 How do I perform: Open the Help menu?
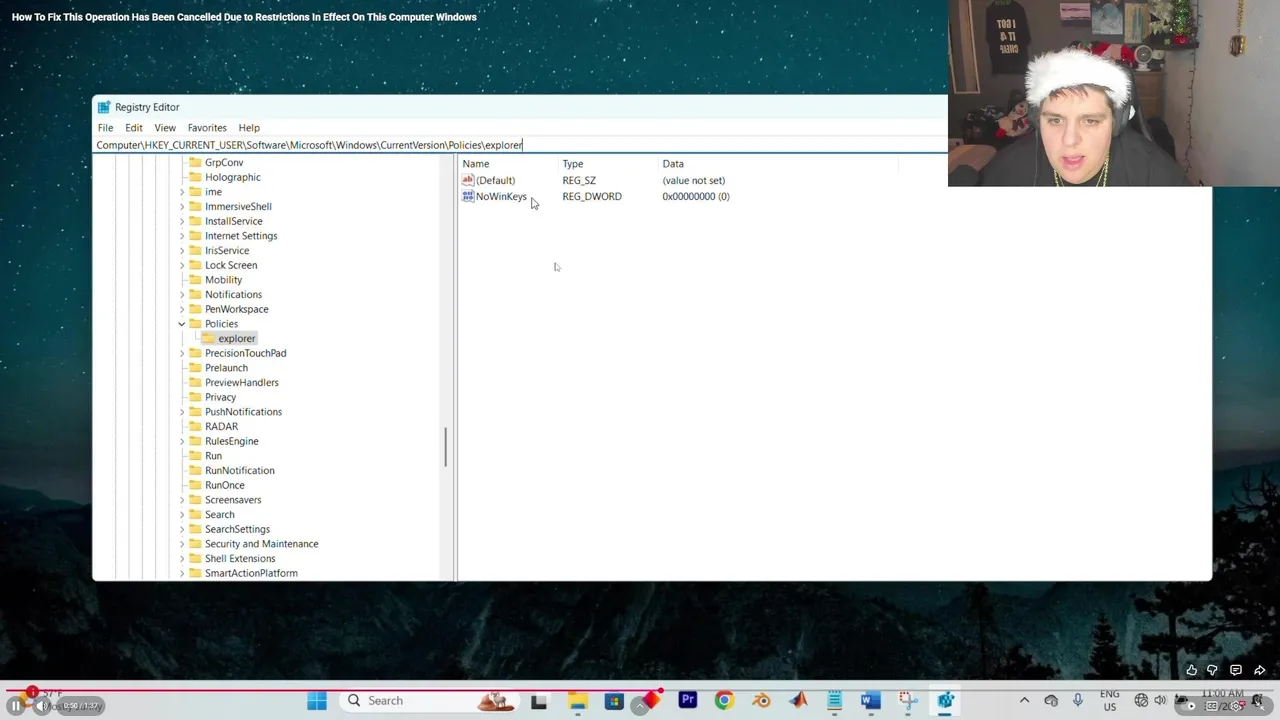(x=249, y=128)
